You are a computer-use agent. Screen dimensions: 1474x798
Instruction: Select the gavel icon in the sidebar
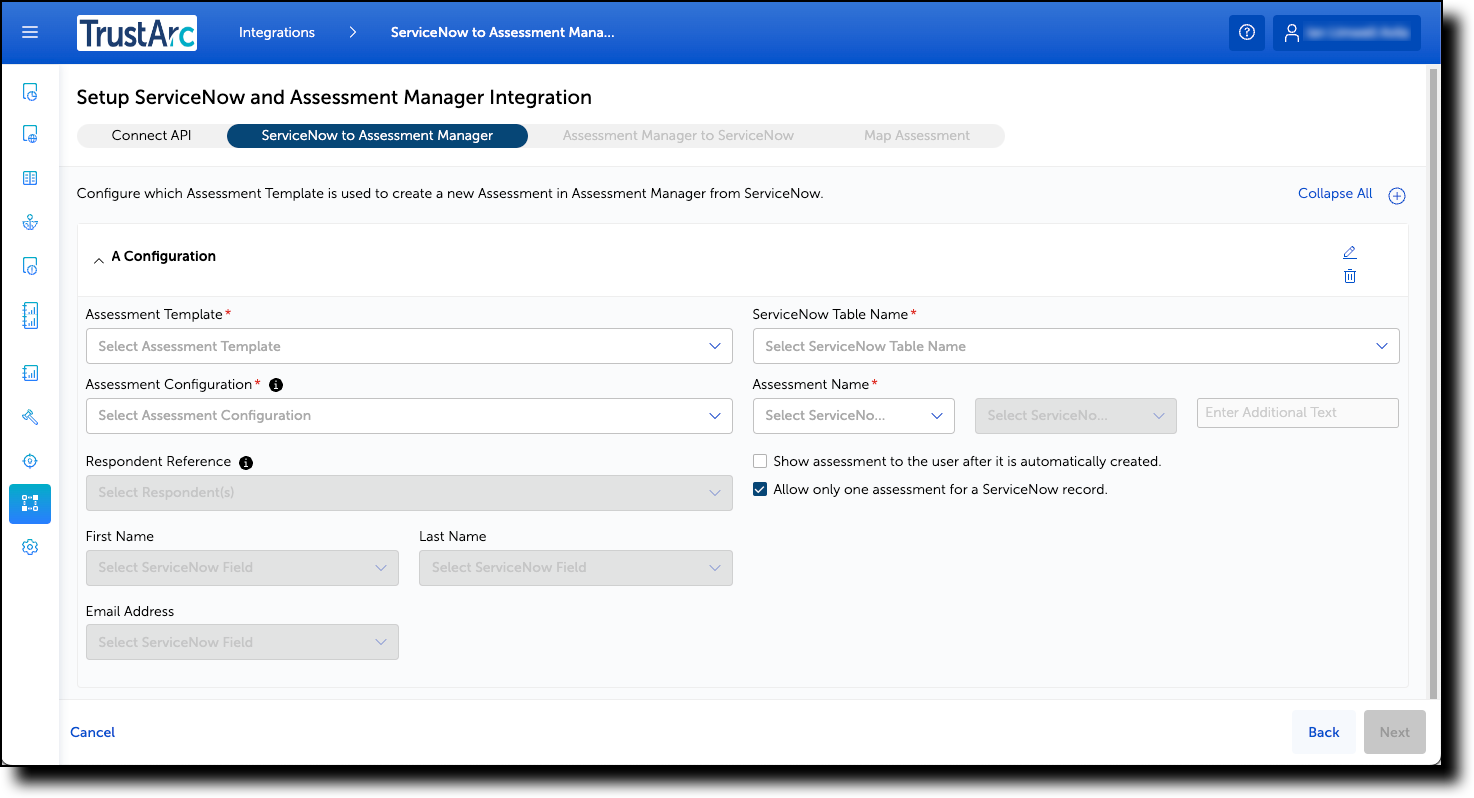click(x=30, y=417)
